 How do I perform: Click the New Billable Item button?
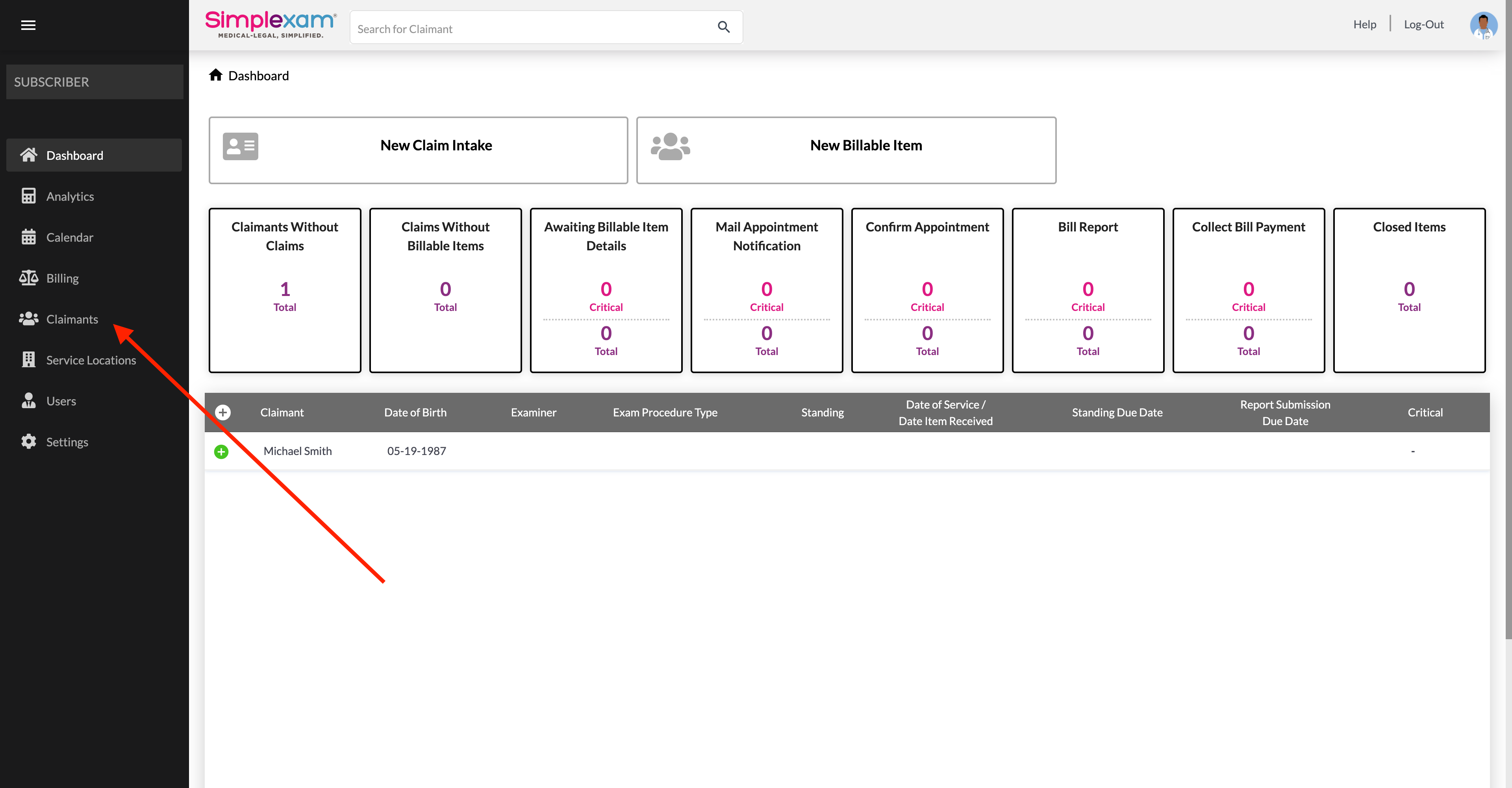coord(846,150)
